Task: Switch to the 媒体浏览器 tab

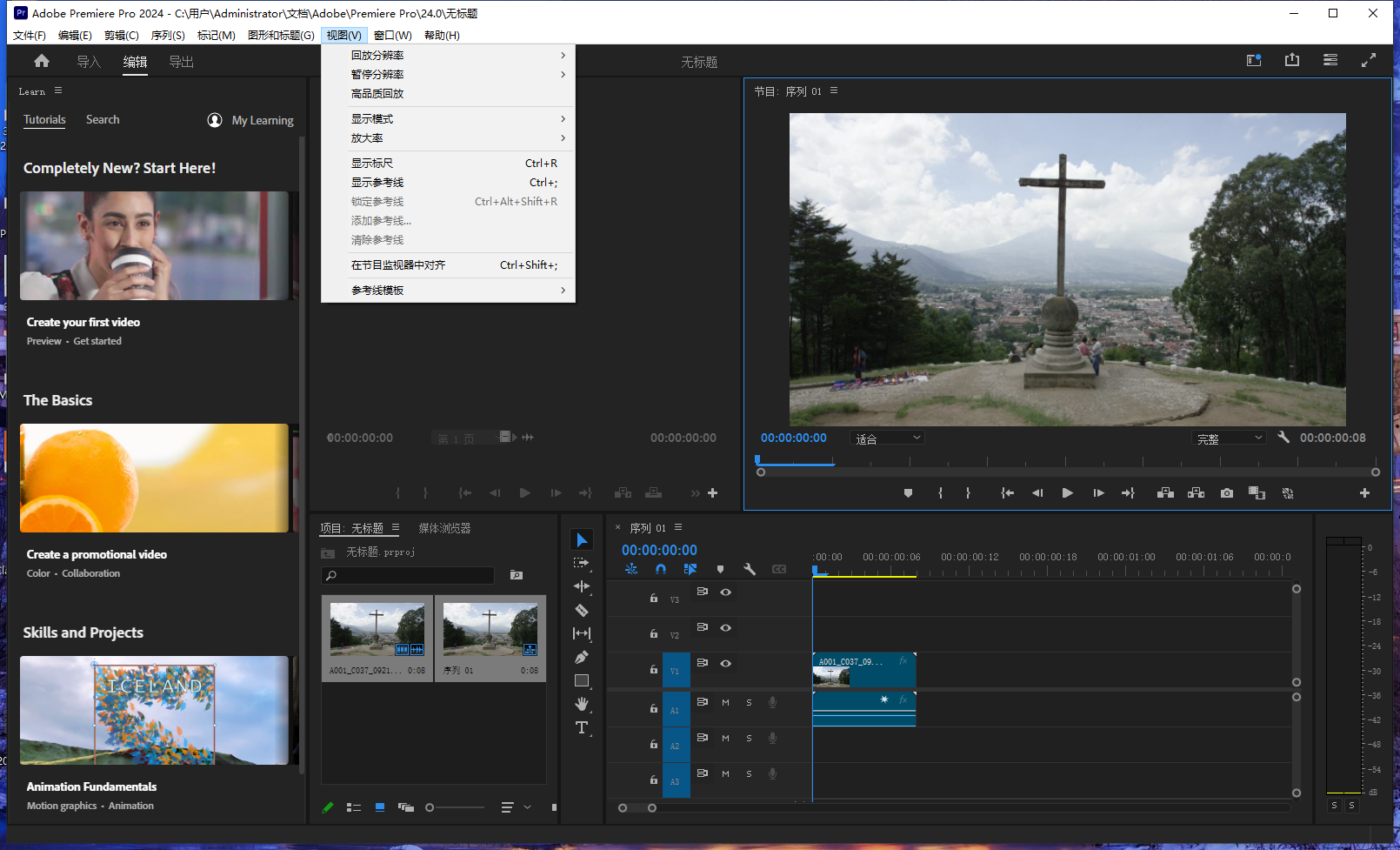Action: pyautogui.click(x=443, y=527)
